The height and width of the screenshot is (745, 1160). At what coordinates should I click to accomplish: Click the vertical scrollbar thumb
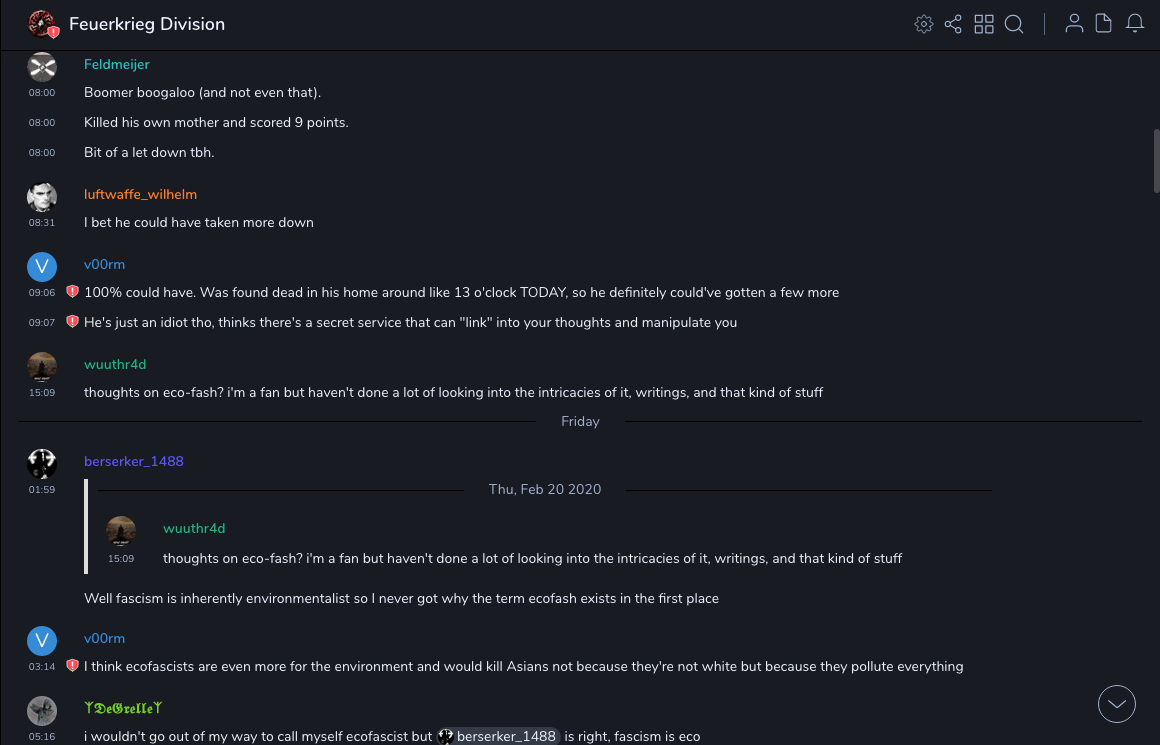click(x=1156, y=160)
